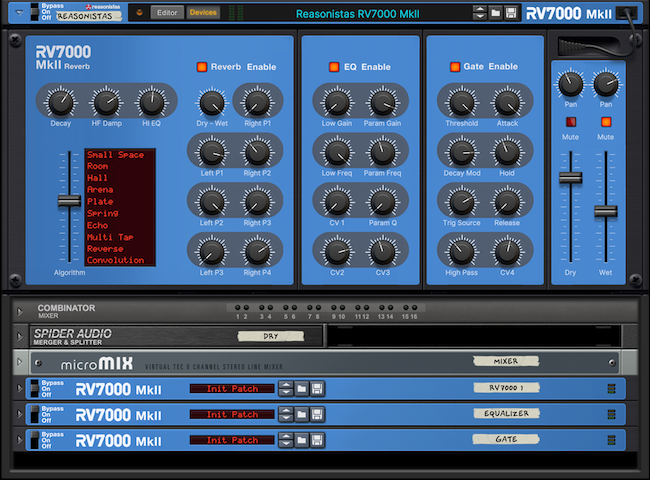Select the Spring algorithm
650x480 pixels.
(102, 213)
